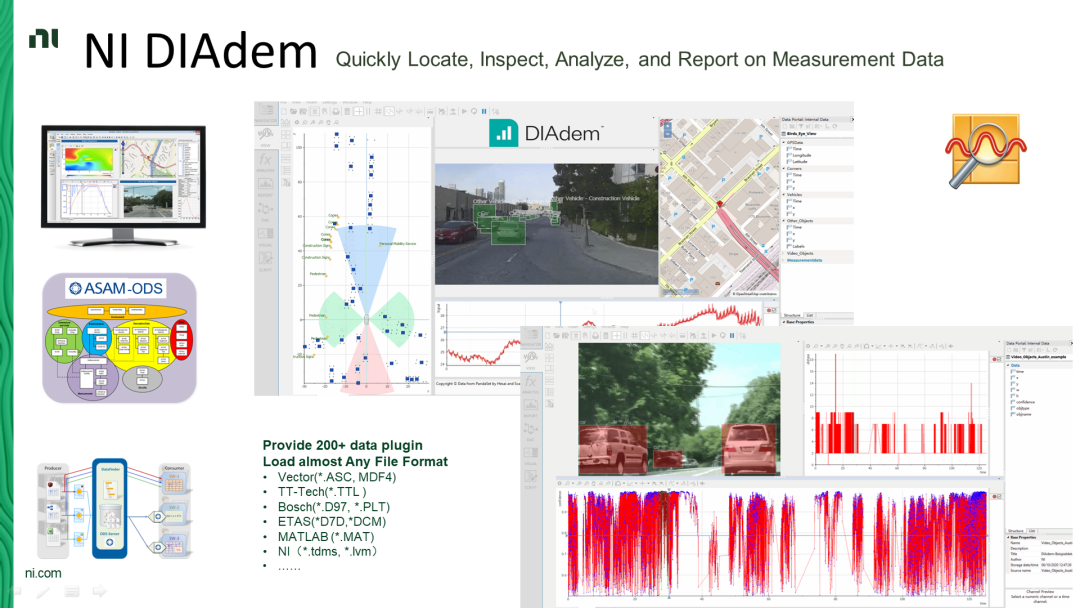The image size is (1080, 608).
Task: Select the objtype channel in lower Data Portal
Action: click(1021, 408)
